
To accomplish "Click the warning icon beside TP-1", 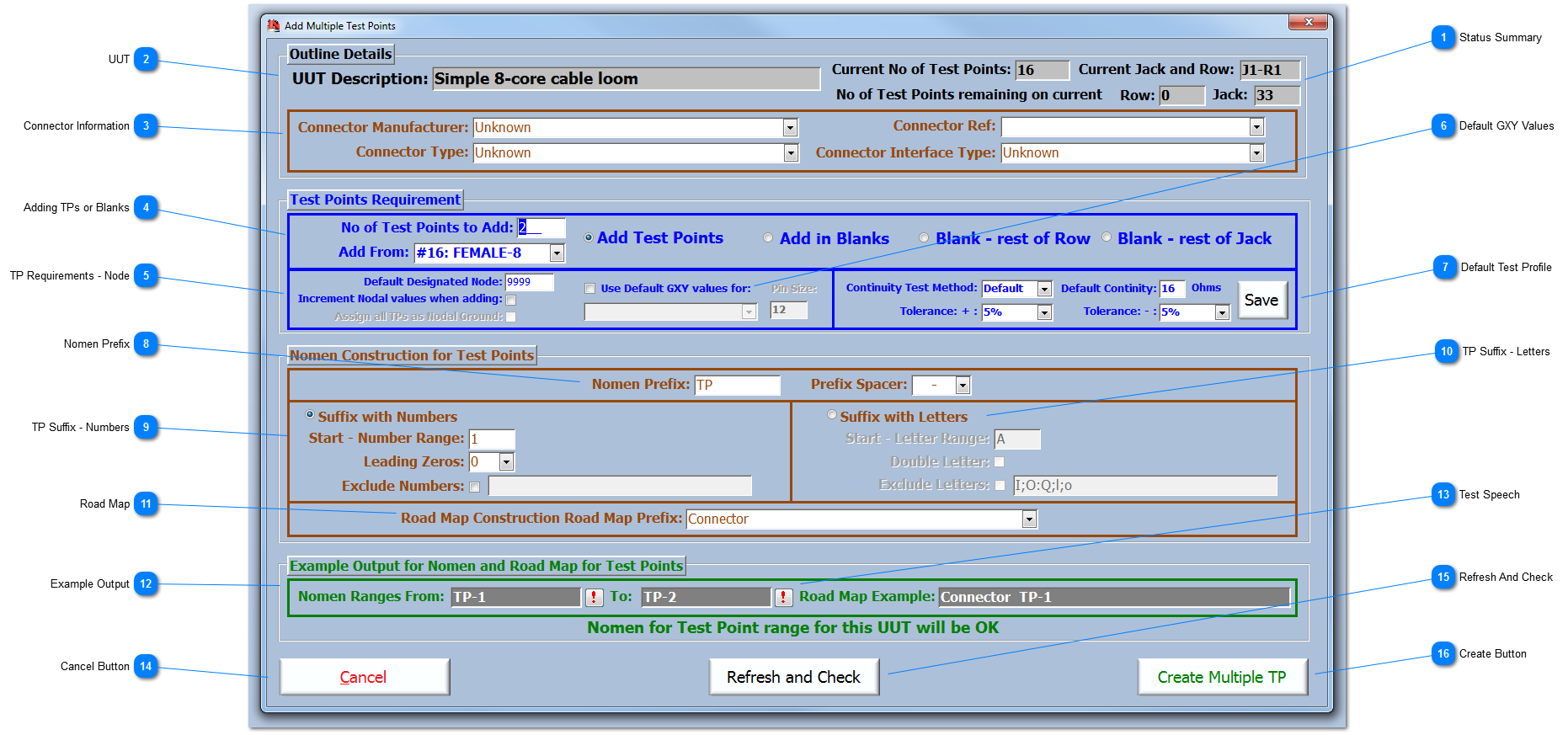I will click(x=594, y=597).
